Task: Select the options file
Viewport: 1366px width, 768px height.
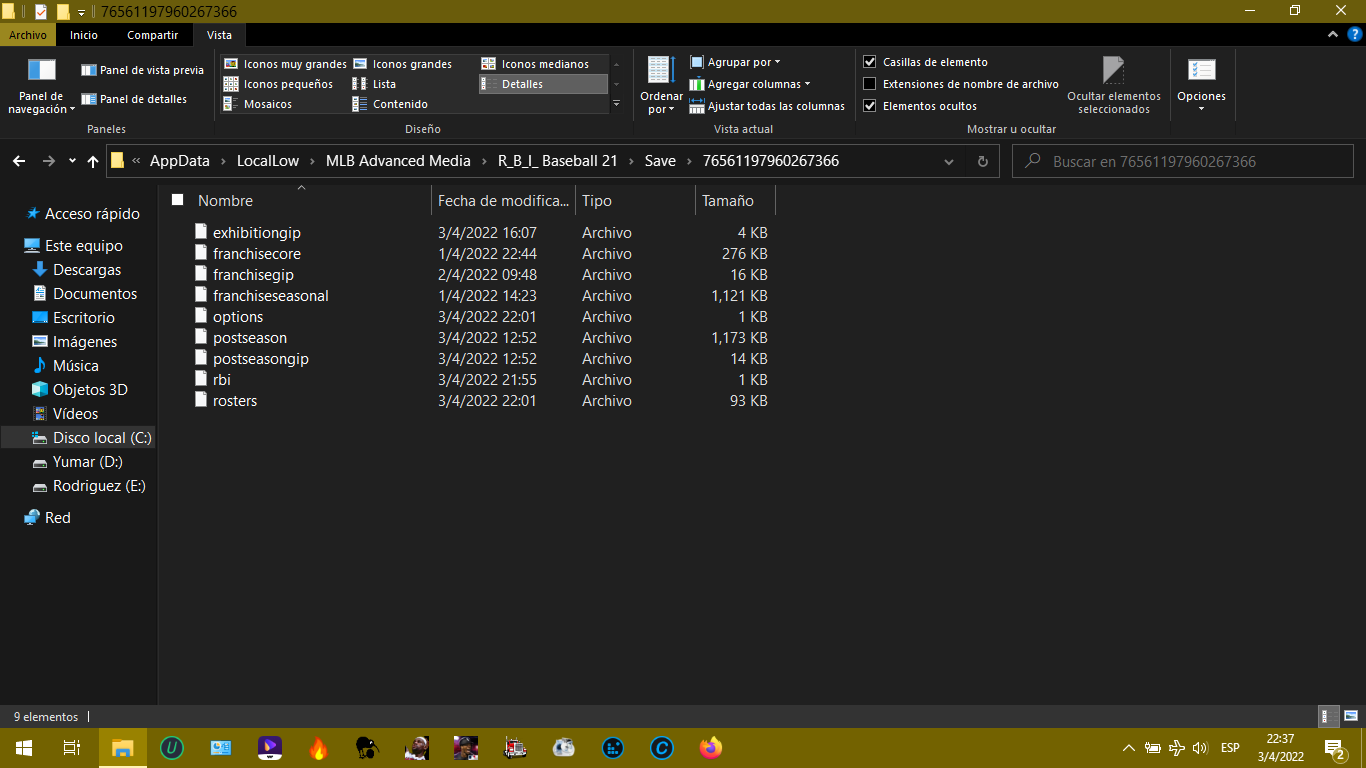Action: click(x=238, y=316)
